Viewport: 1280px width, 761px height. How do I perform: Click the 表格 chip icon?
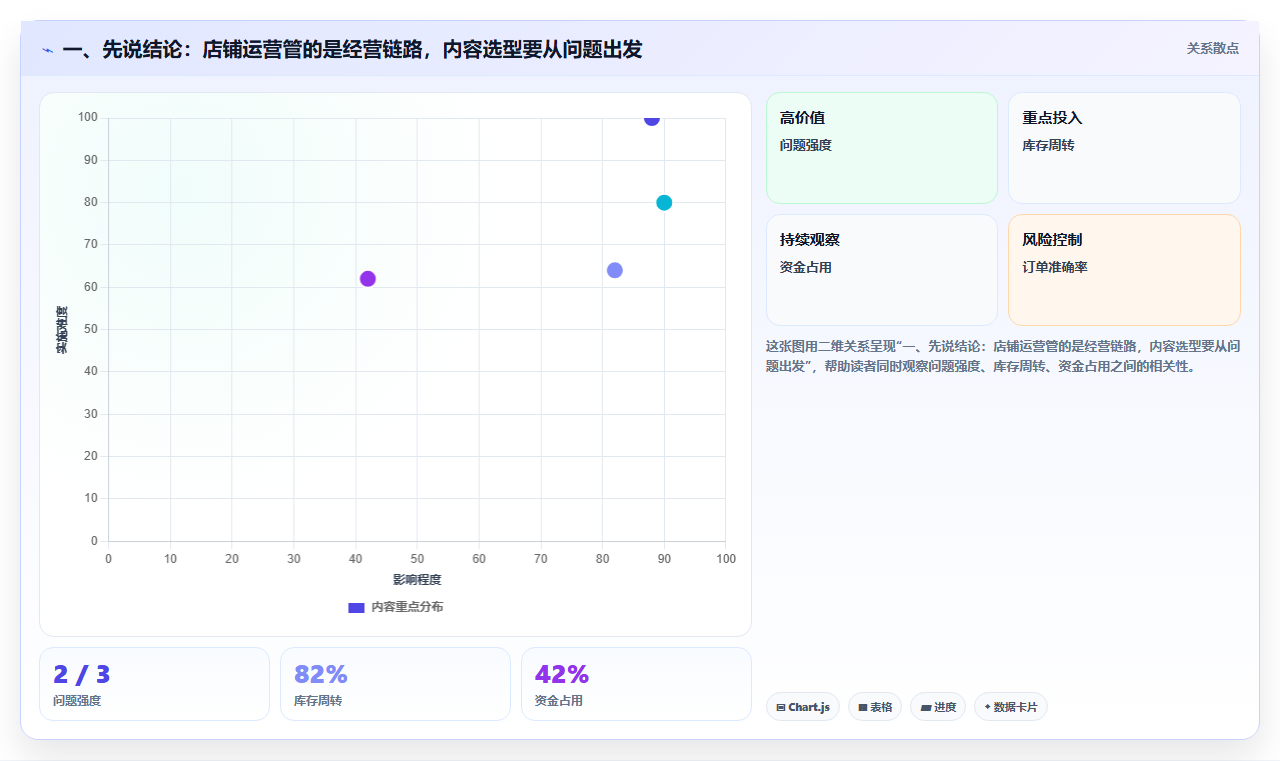(863, 708)
